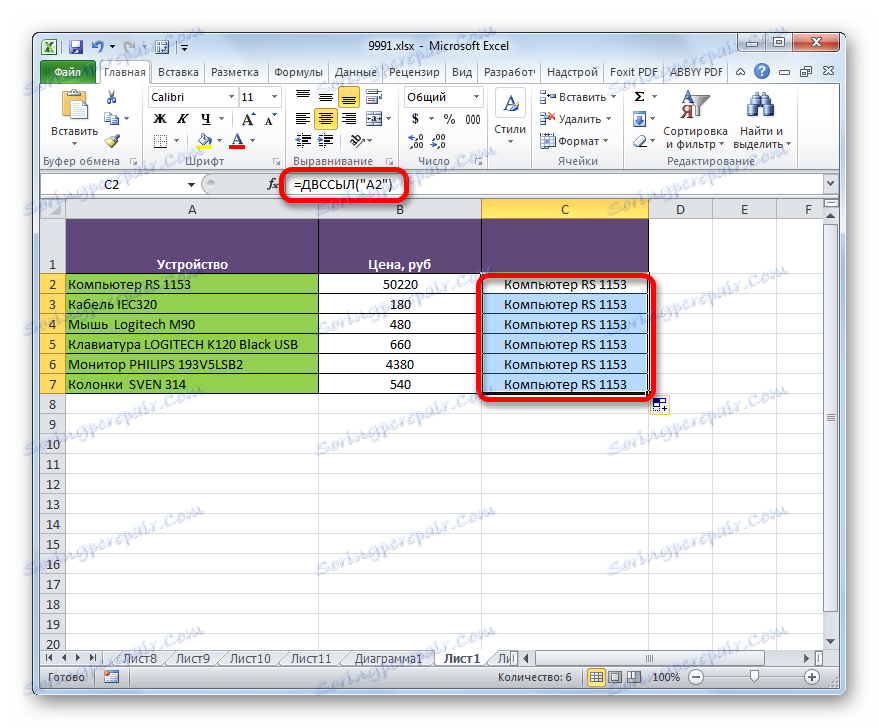Switch to Вид ribbon tab
Screen dimensions: 879x728
point(462,72)
